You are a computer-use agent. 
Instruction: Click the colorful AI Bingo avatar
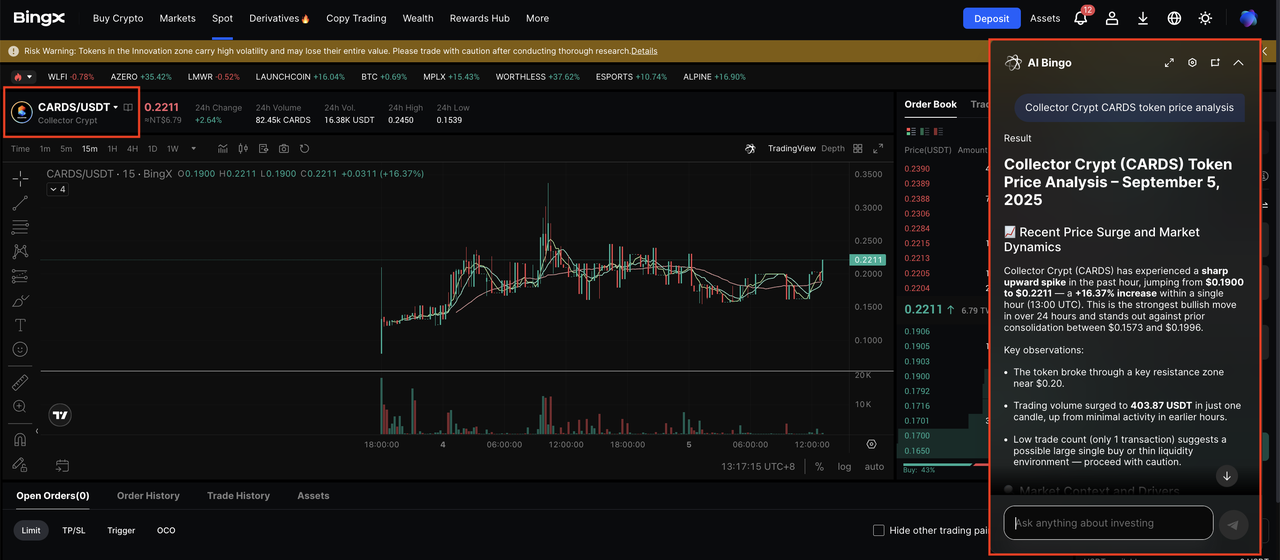[x=1248, y=18]
